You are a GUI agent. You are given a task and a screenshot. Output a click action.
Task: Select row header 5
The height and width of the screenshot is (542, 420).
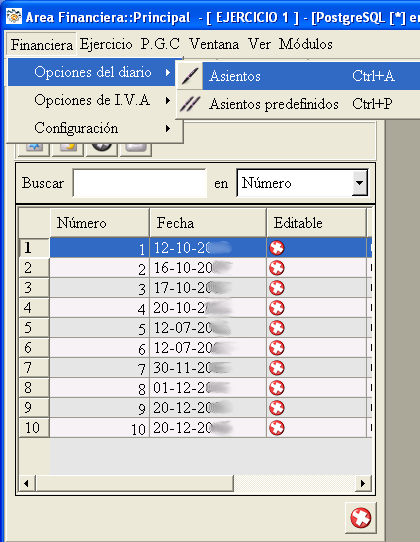tap(34, 328)
